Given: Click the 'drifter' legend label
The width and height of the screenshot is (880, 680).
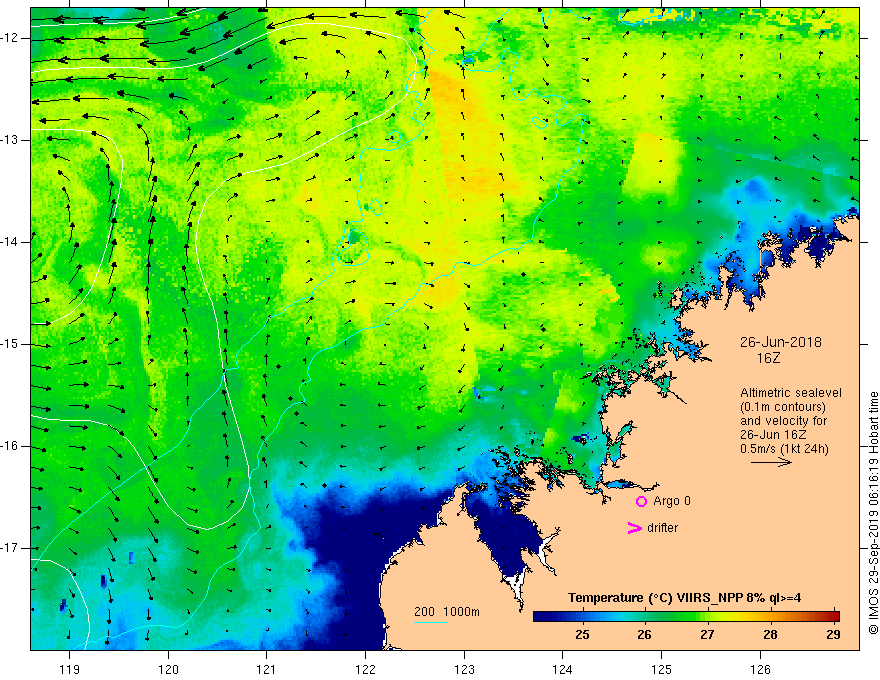Looking at the screenshot, I should (662, 528).
